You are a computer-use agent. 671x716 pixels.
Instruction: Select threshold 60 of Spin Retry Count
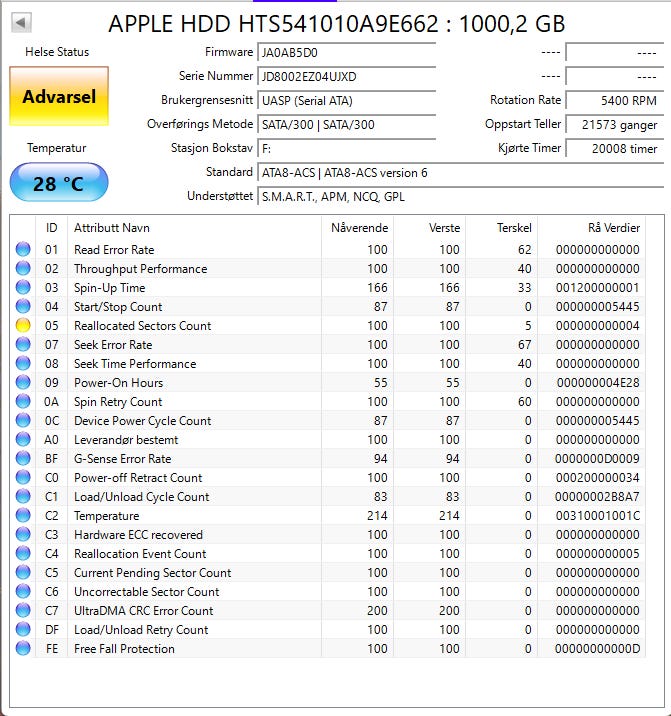524,402
